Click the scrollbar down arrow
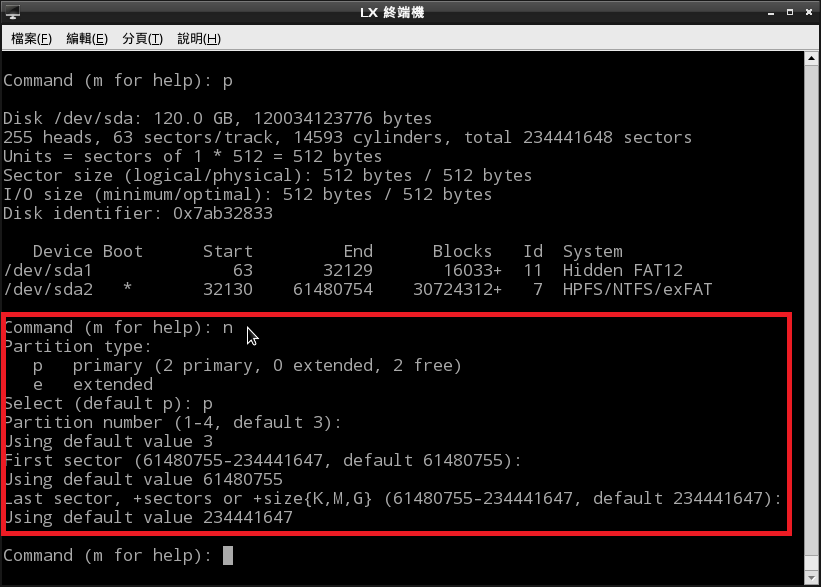Viewport: 821px width, 587px height. (x=812, y=578)
